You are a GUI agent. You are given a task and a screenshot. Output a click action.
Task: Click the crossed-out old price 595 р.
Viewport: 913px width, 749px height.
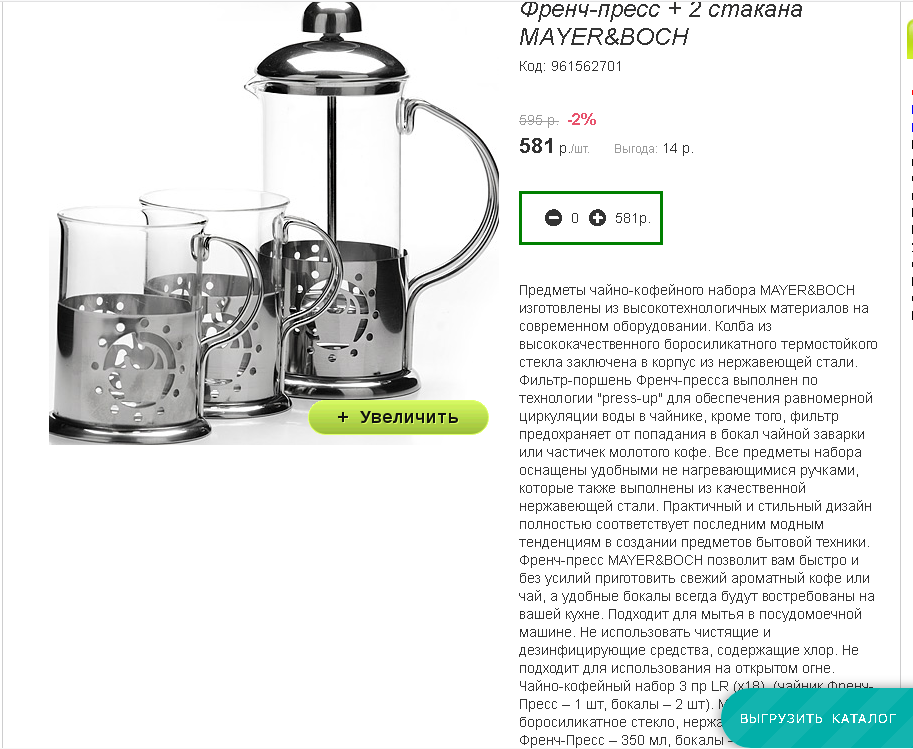coord(539,121)
